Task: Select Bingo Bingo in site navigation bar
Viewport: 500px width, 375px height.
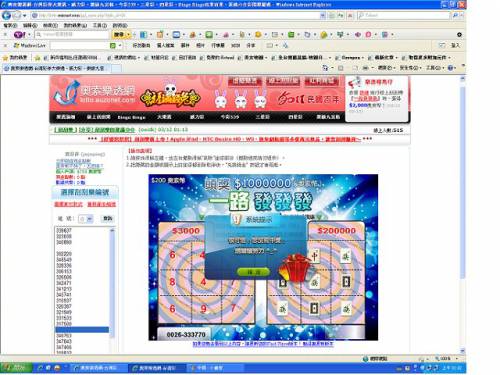Action: pyautogui.click(x=131, y=117)
